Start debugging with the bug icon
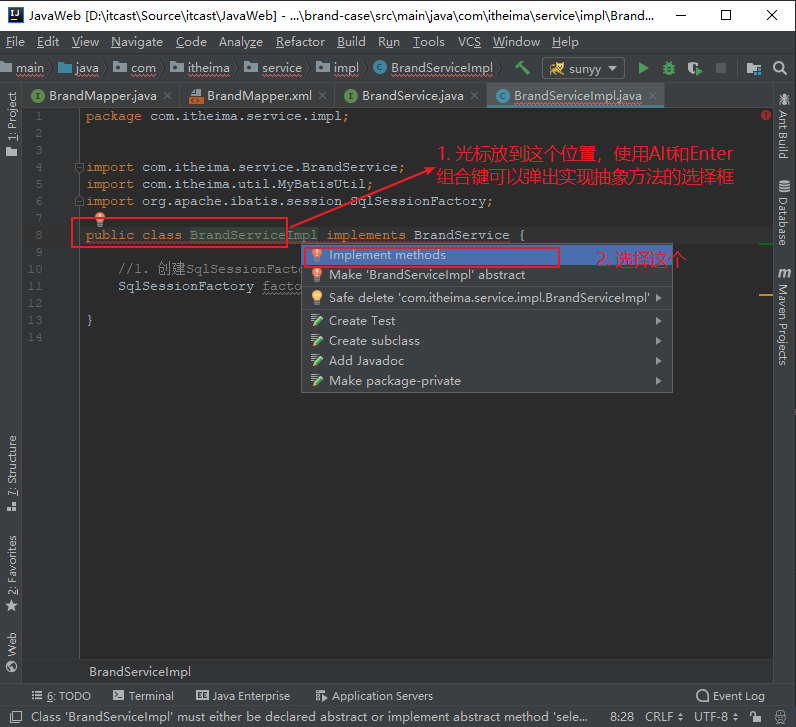 coord(668,68)
